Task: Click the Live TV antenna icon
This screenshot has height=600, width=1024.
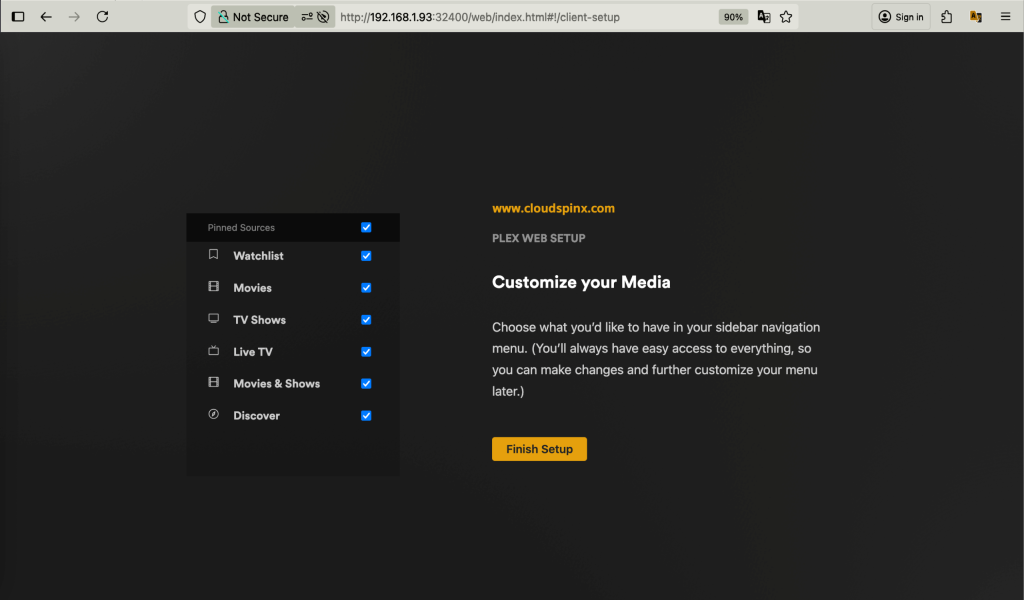Action: tap(212, 351)
